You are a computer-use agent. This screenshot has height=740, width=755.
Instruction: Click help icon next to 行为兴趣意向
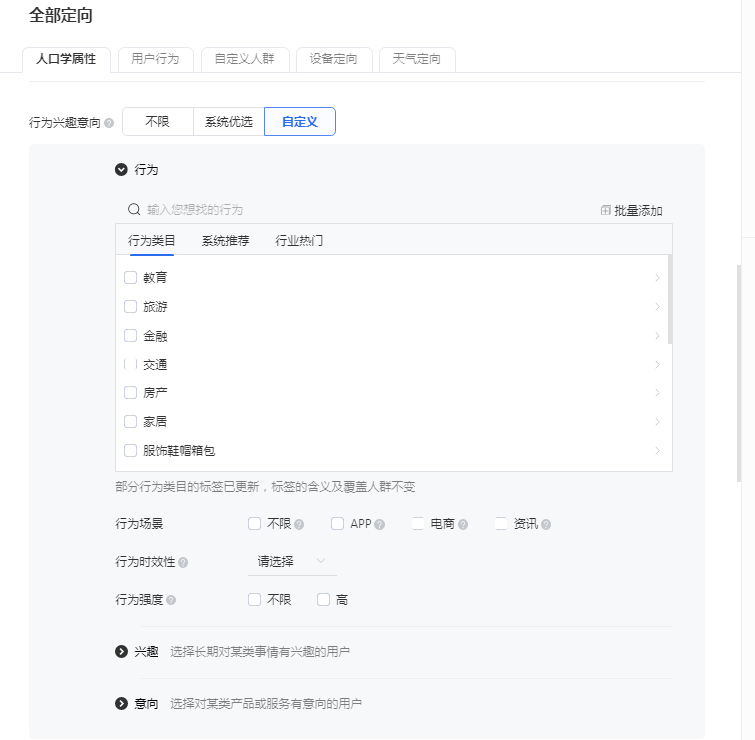[109, 123]
